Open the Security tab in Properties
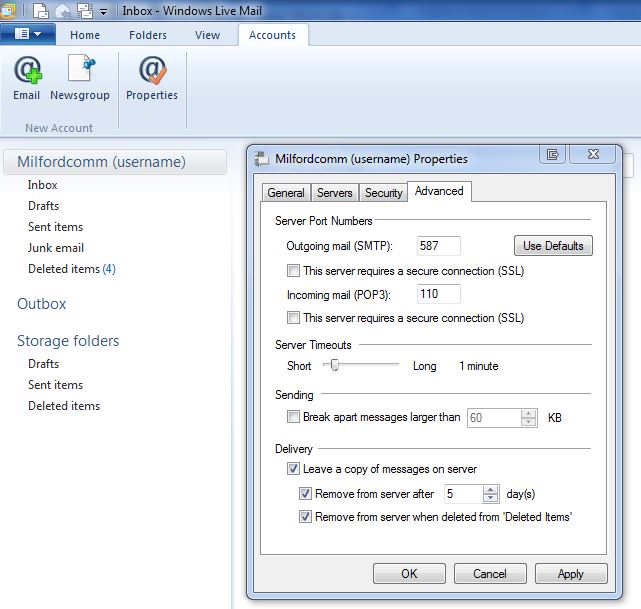This screenshot has width=641, height=609. 383,193
